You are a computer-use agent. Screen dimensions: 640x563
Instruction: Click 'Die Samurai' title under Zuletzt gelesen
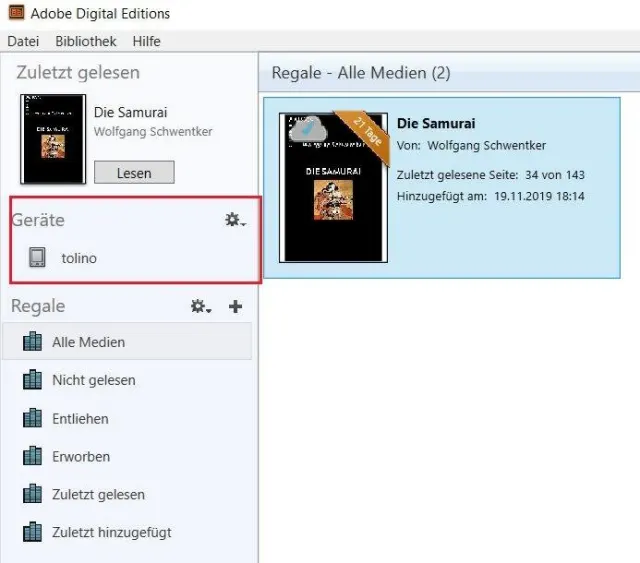click(131, 112)
